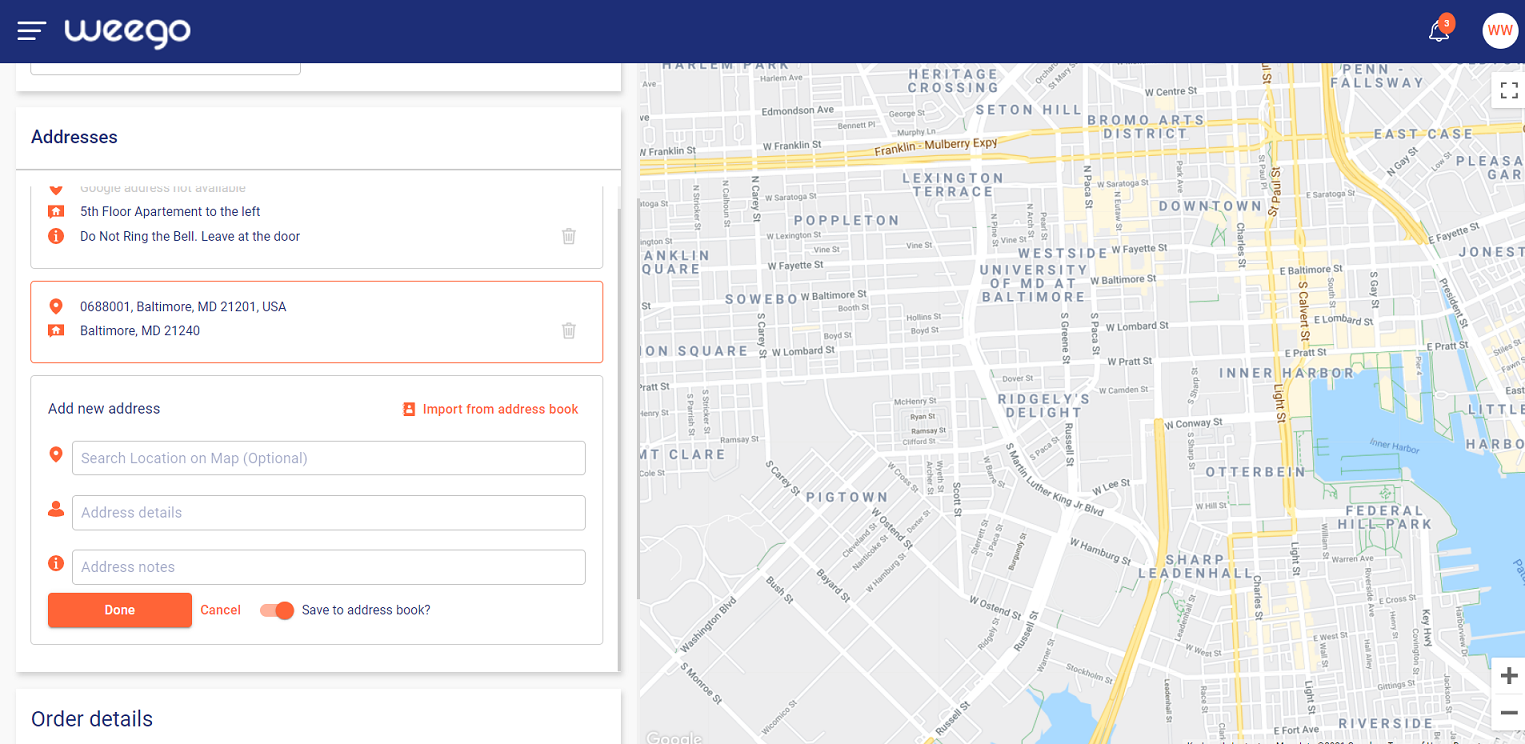Delete the Baltimore MD 21201 address
The height and width of the screenshot is (744, 1525).
pyautogui.click(x=569, y=330)
